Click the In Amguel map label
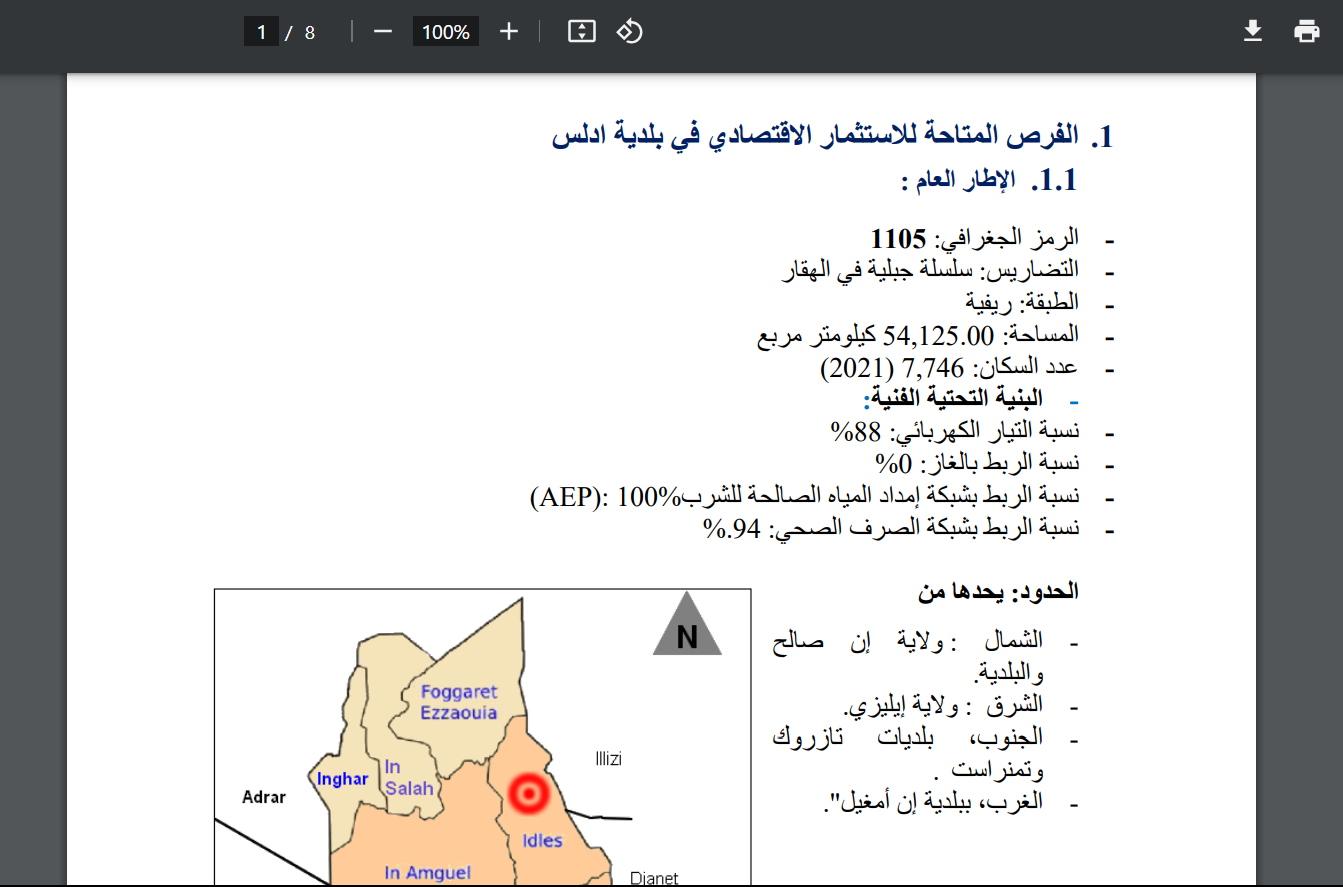1343x887 pixels. click(427, 873)
